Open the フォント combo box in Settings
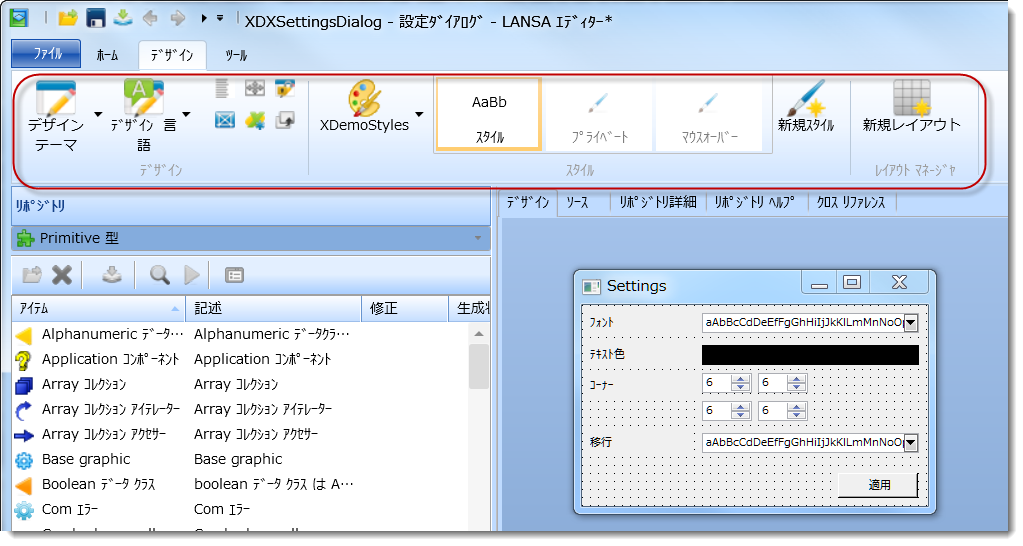 pos(911,323)
